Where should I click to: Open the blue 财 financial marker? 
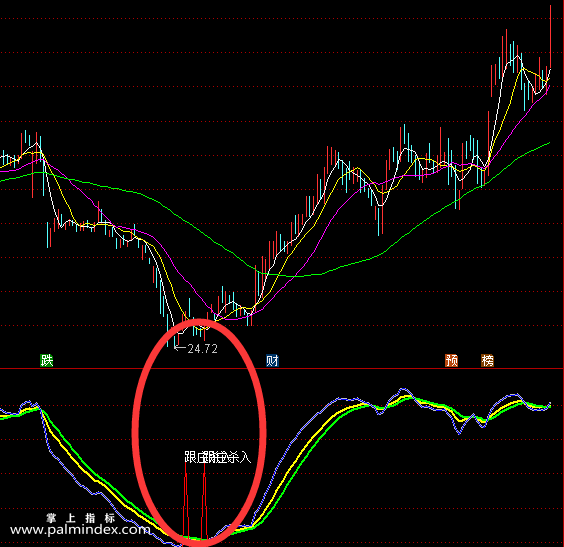[x=272, y=360]
